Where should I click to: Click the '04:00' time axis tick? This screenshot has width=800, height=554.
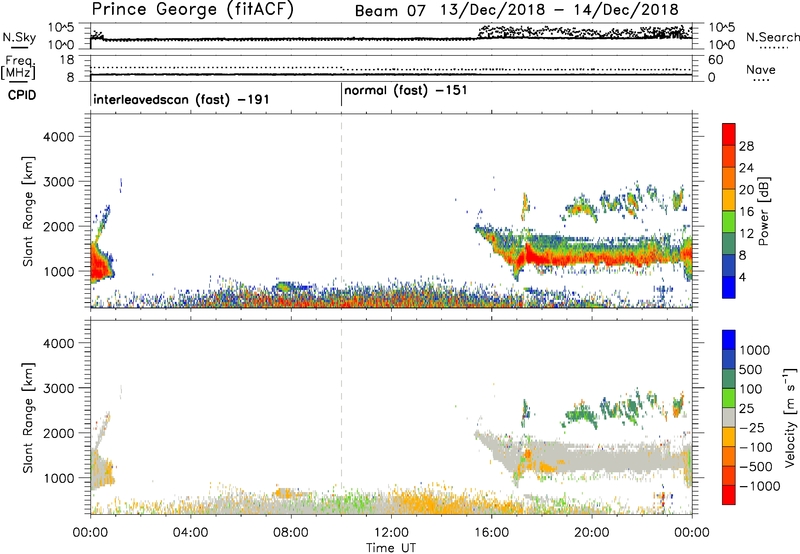pos(190,533)
